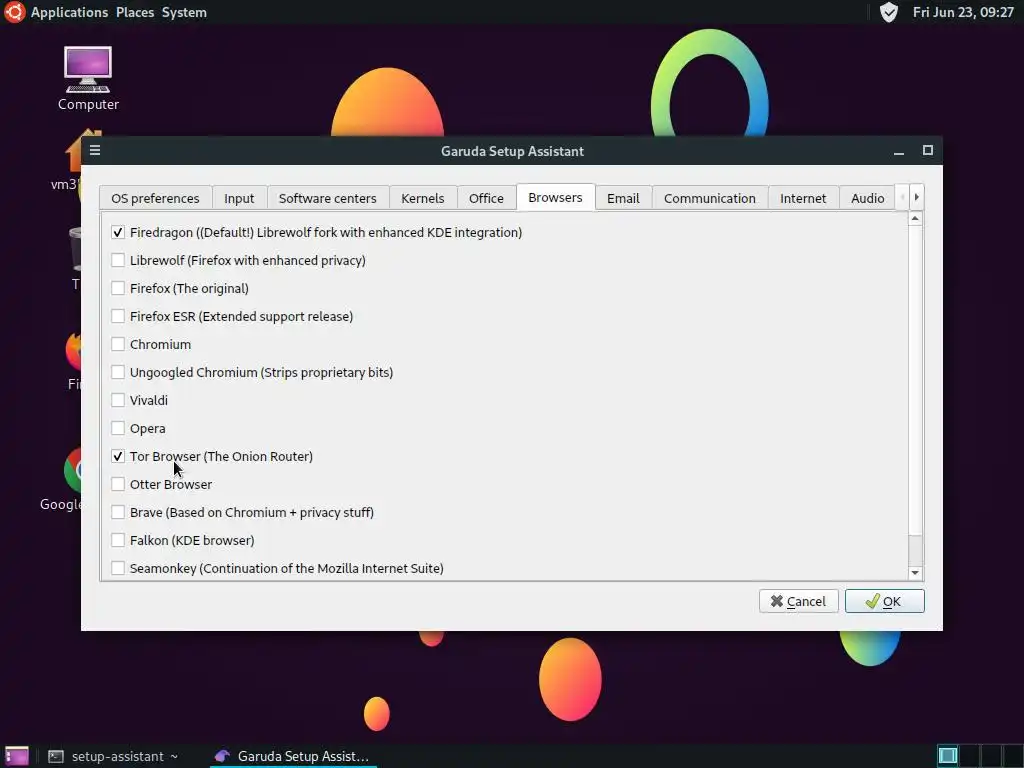The height and width of the screenshot is (768, 1024).
Task: Switch to the OS preferences tab
Action: click(x=155, y=198)
